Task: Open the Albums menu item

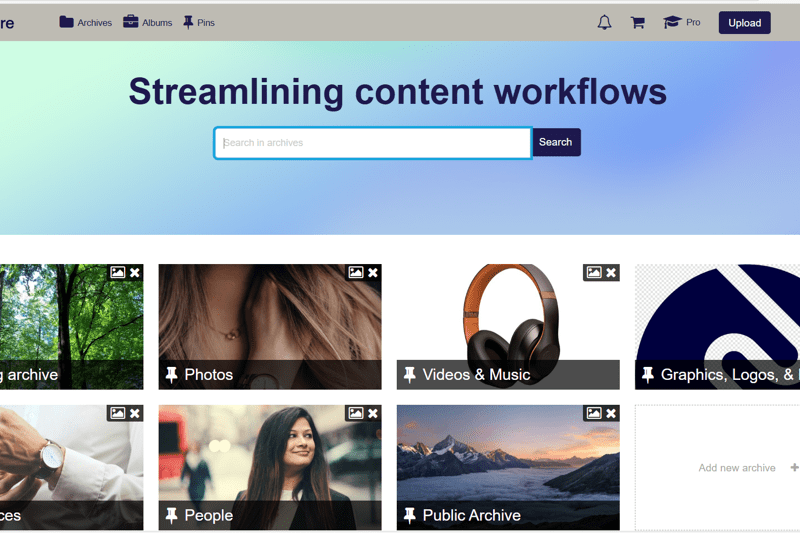Action: tap(148, 22)
